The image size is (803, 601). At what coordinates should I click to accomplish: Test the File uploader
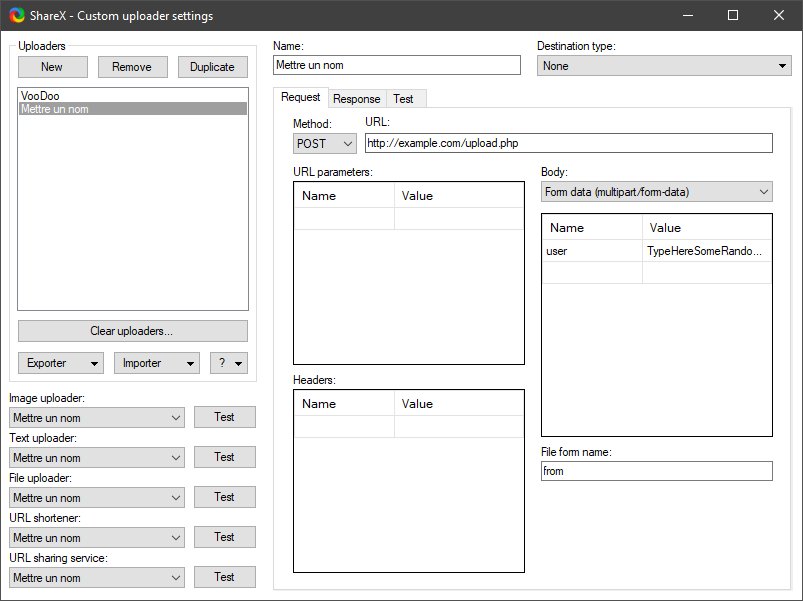click(x=225, y=497)
